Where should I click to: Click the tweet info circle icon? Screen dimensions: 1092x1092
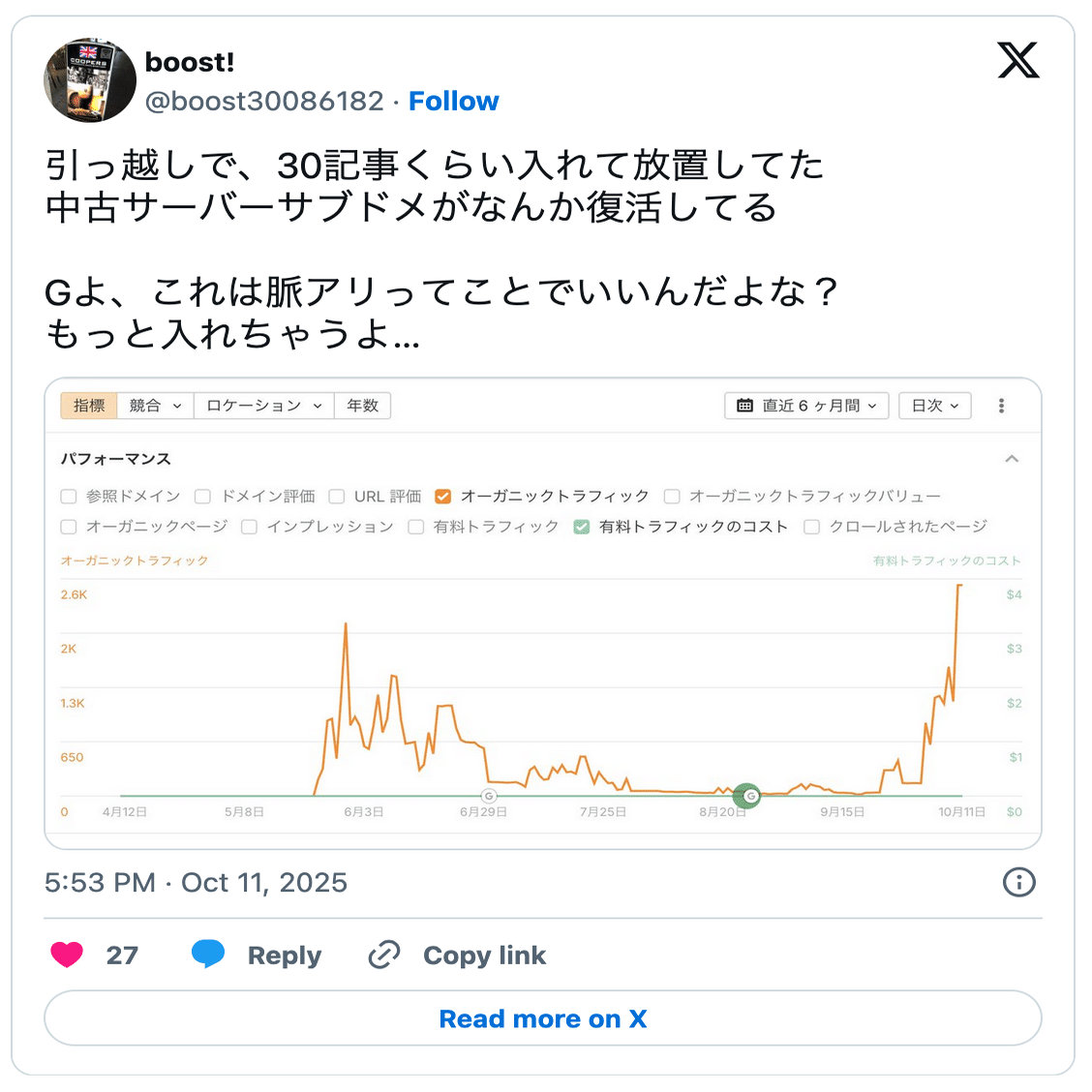(x=1018, y=882)
